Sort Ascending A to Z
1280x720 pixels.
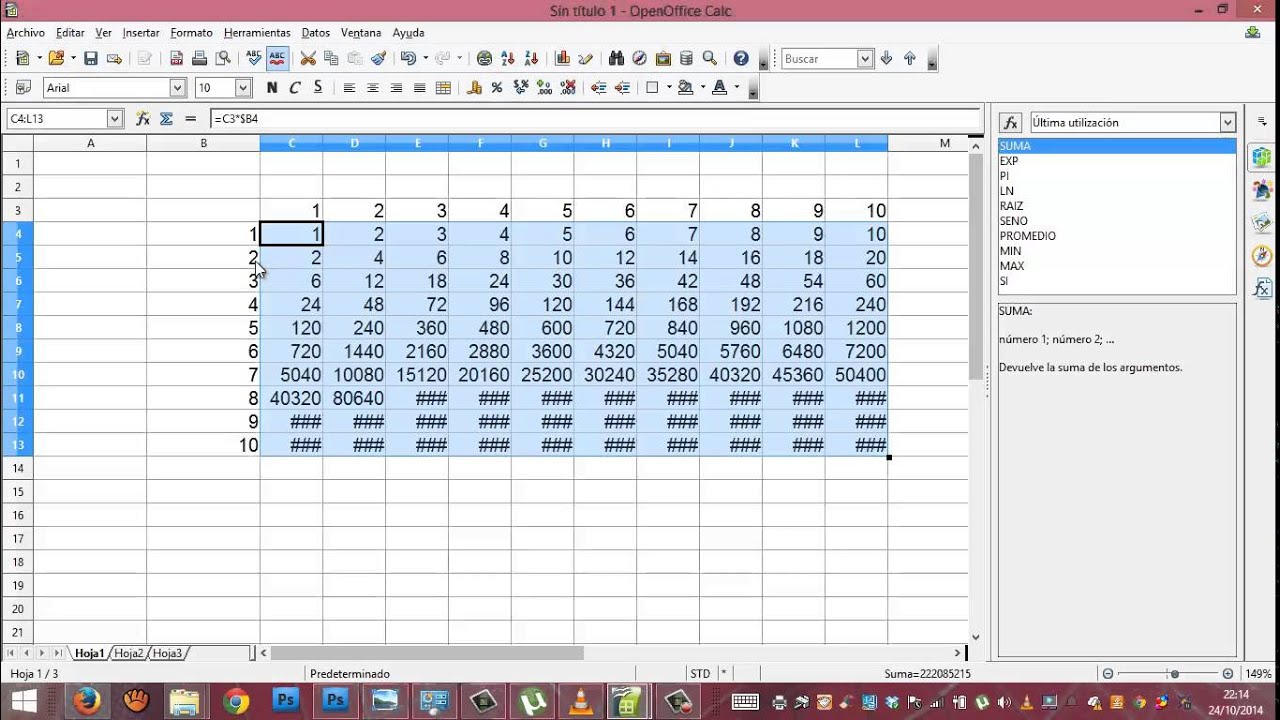tap(508, 59)
